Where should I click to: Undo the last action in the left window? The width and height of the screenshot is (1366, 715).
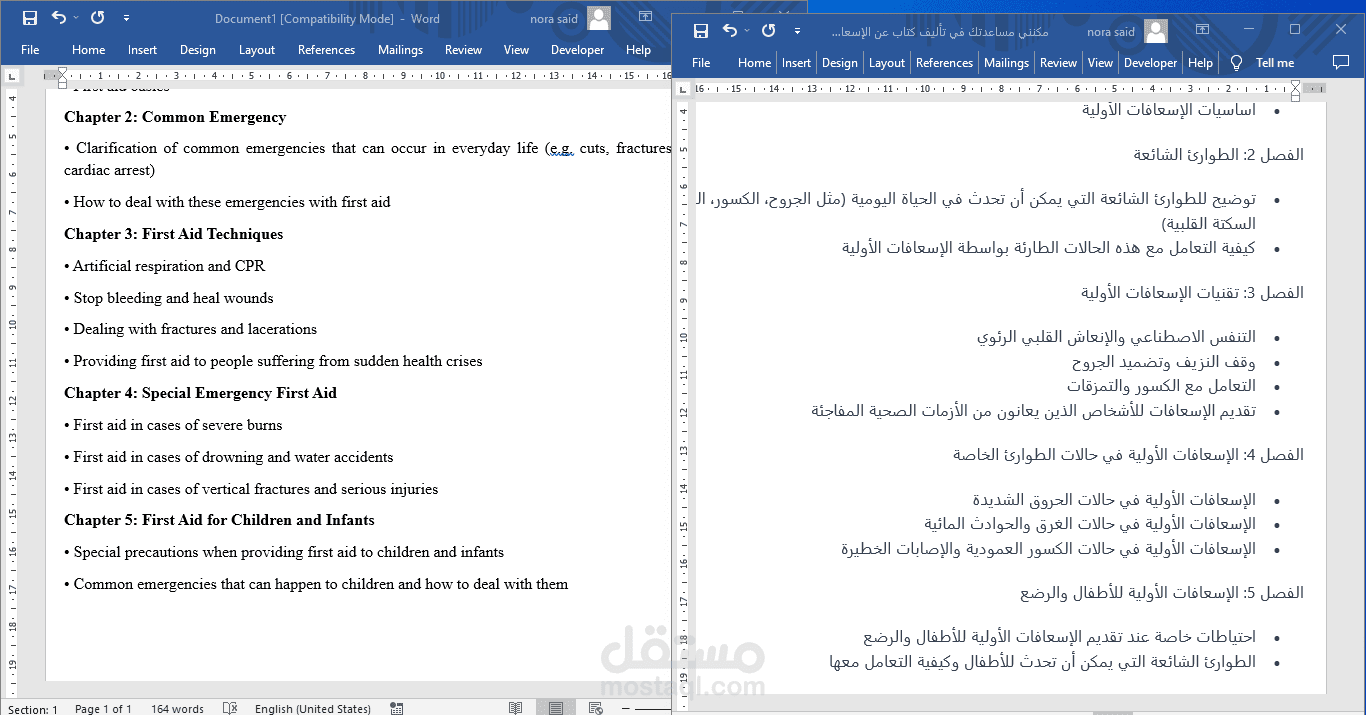pos(58,18)
